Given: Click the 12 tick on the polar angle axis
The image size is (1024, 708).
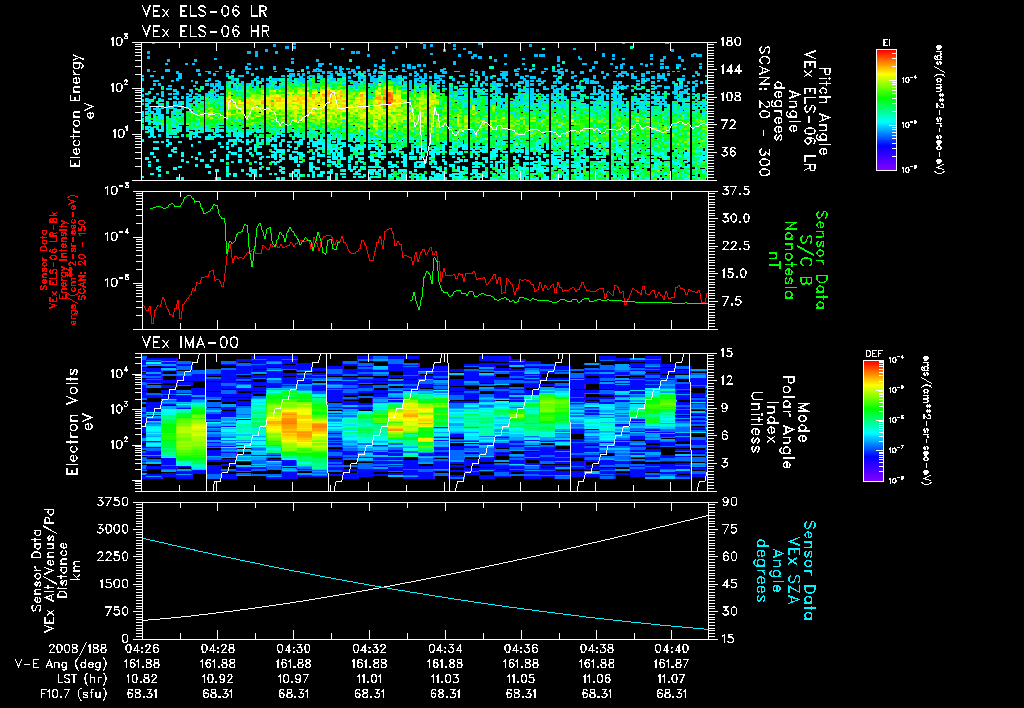Looking at the screenshot, I should [729, 380].
